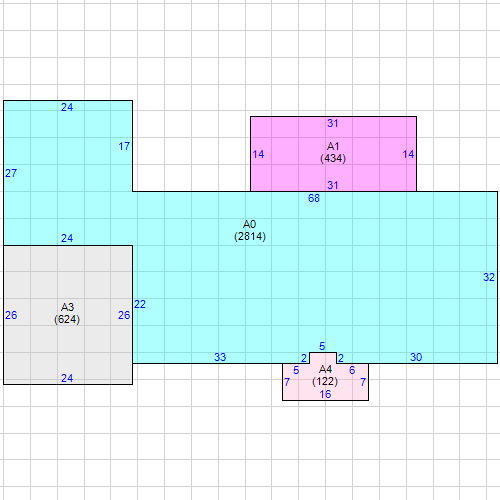Click the 2 dimension left of A4's notch
The width and height of the screenshot is (500, 500).
(304, 358)
